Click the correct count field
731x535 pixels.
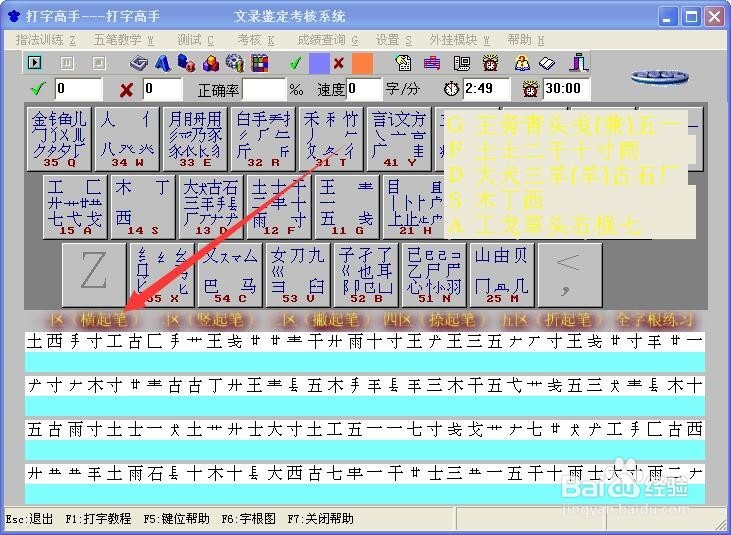[78, 89]
